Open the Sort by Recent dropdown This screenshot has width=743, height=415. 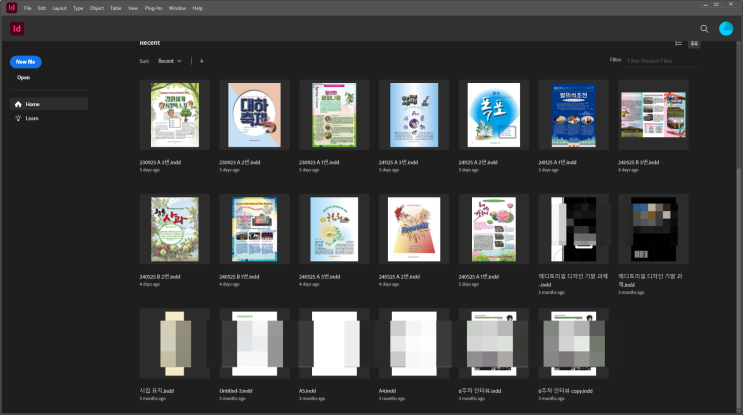pyautogui.click(x=170, y=61)
